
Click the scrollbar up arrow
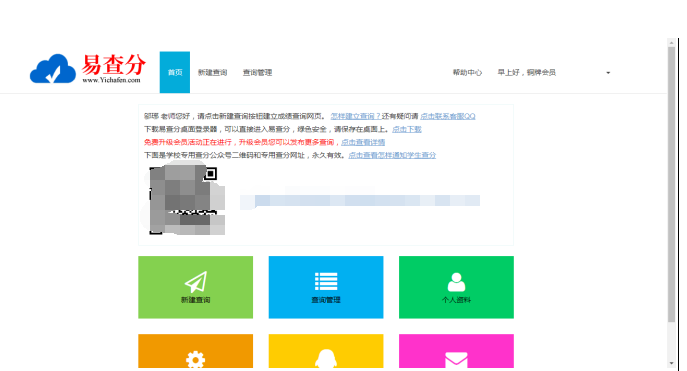tap(671, 43)
